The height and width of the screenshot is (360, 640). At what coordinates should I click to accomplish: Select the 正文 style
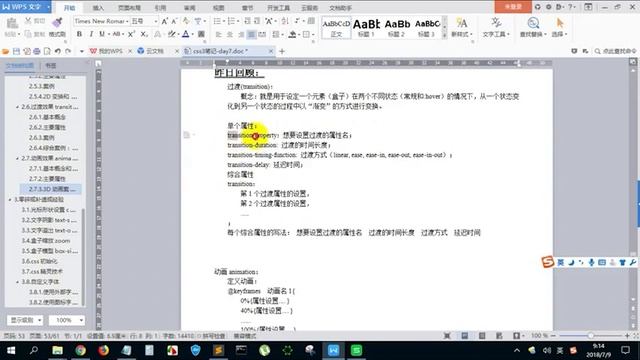336,28
